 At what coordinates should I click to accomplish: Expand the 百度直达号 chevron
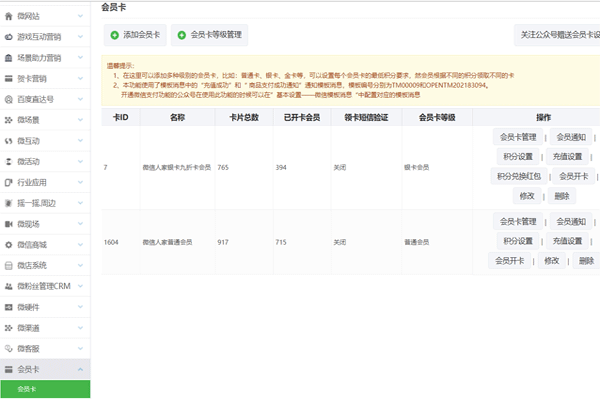[x=80, y=99]
